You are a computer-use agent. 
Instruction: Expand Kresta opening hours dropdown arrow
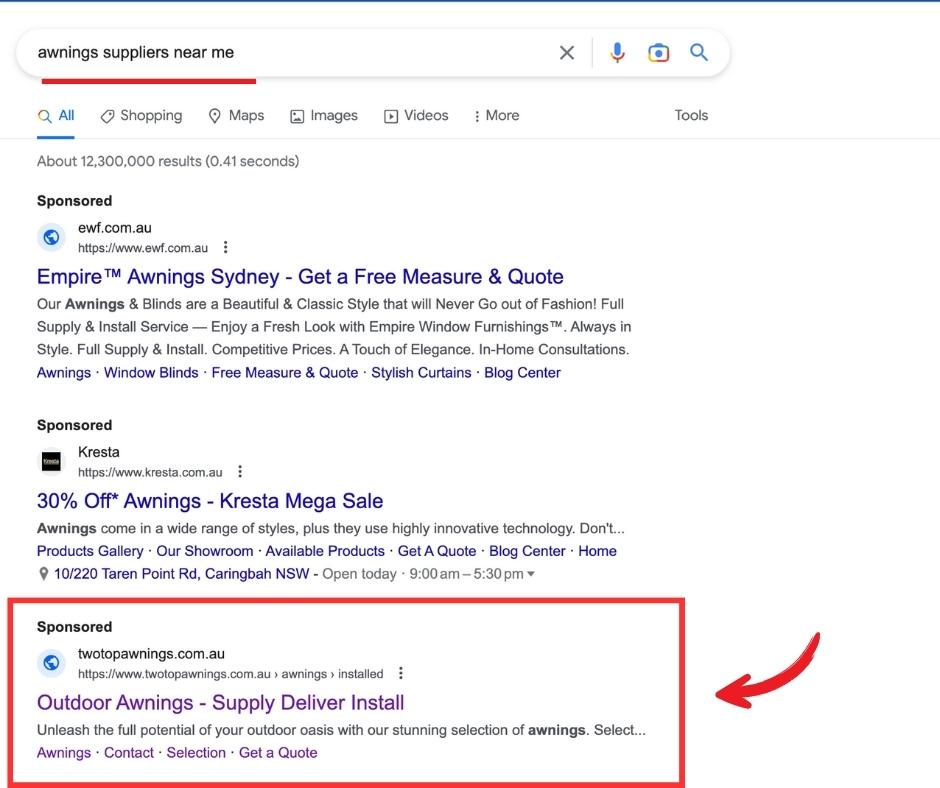click(x=531, y=574)
